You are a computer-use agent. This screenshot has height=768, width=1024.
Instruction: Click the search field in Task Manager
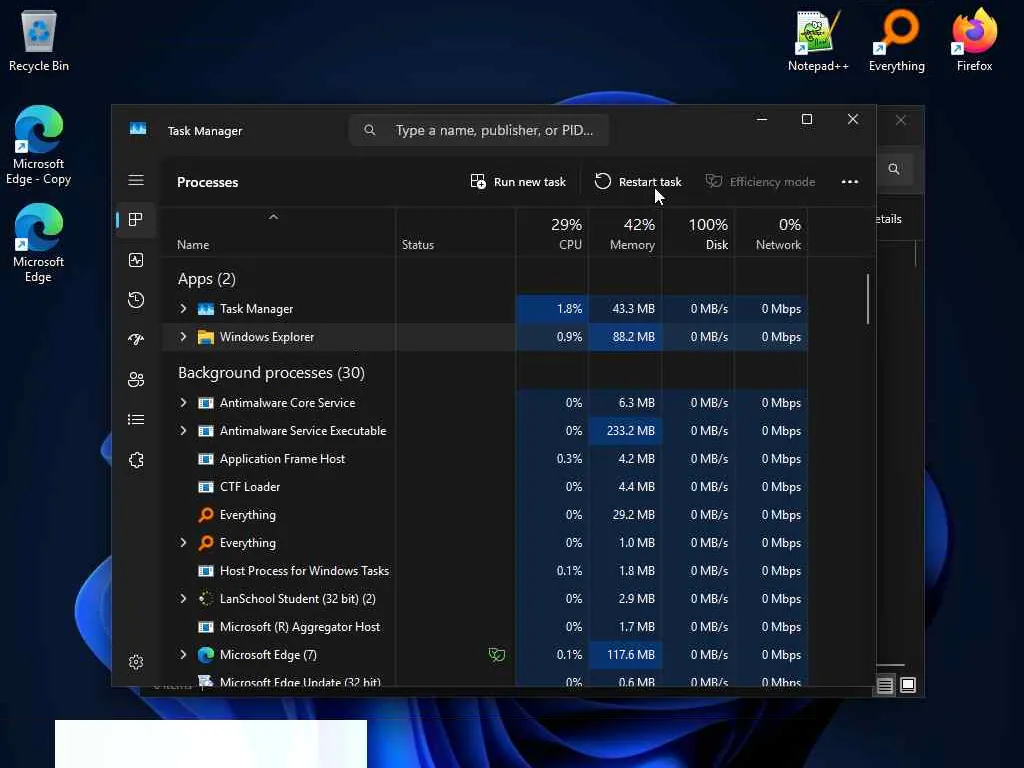480,130
